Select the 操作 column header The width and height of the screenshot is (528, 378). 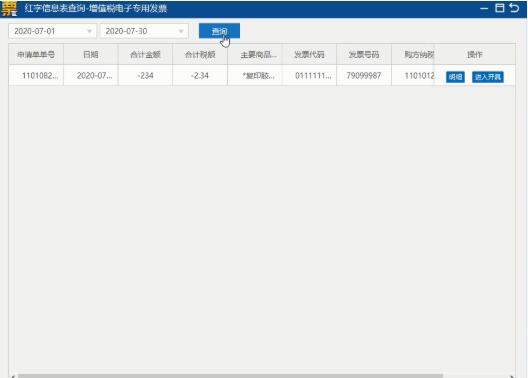pos(475,55)
